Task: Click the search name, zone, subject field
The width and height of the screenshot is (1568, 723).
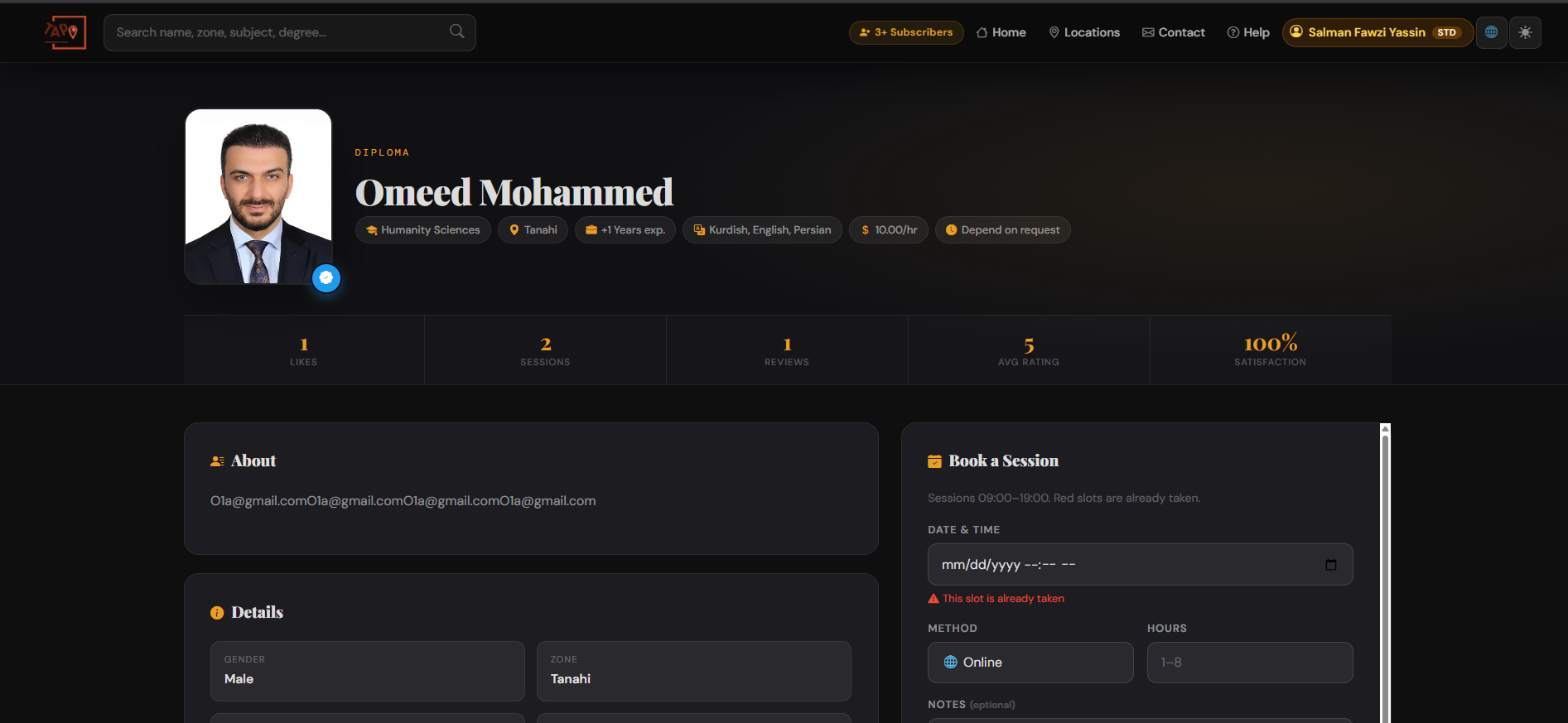Action: [289, 32]
